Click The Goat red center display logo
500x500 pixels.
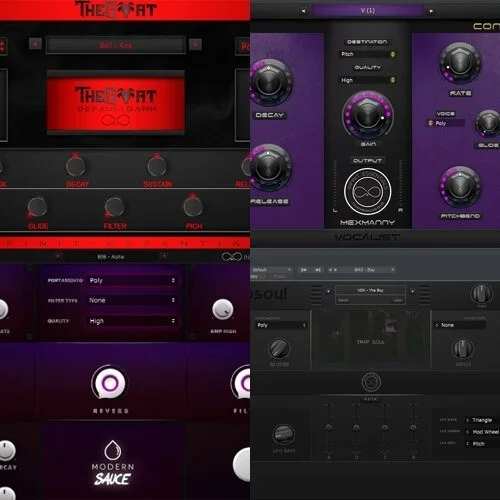click(x=116, y=104)
